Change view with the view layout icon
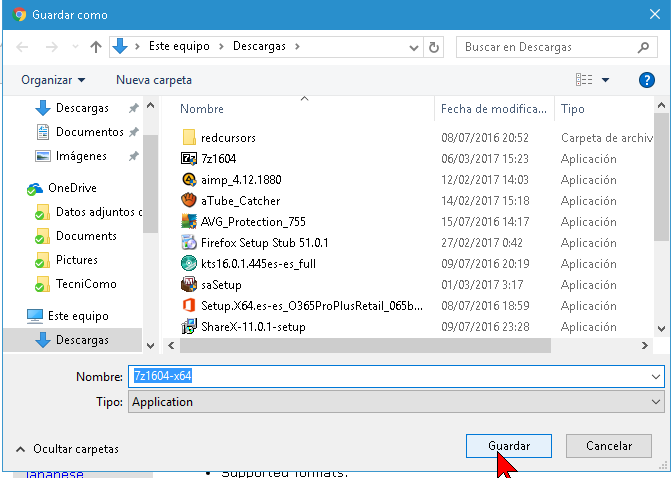The image size is (671, 478). (584, 80)
